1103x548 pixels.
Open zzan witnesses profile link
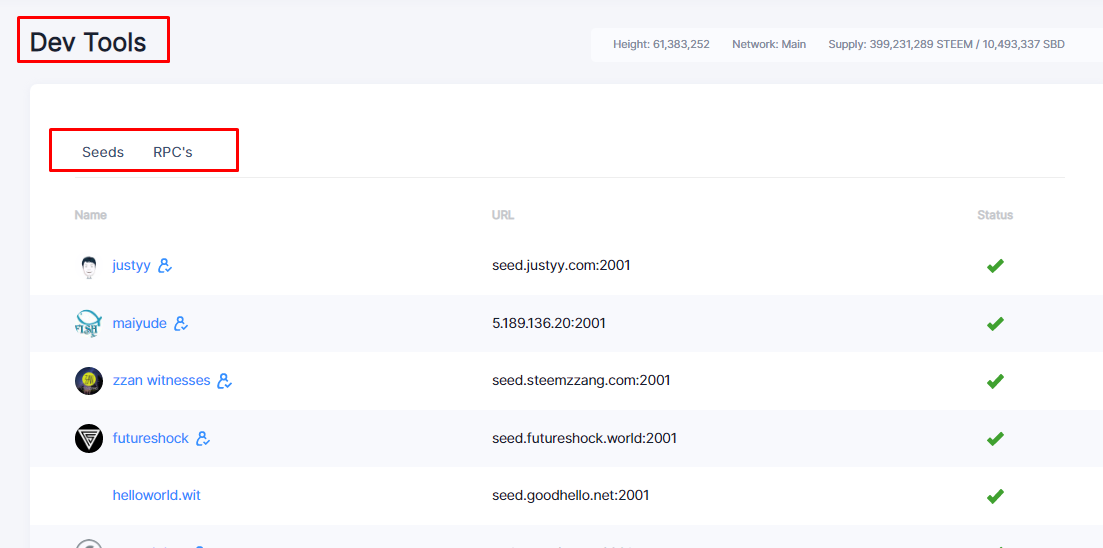point(161,381)
